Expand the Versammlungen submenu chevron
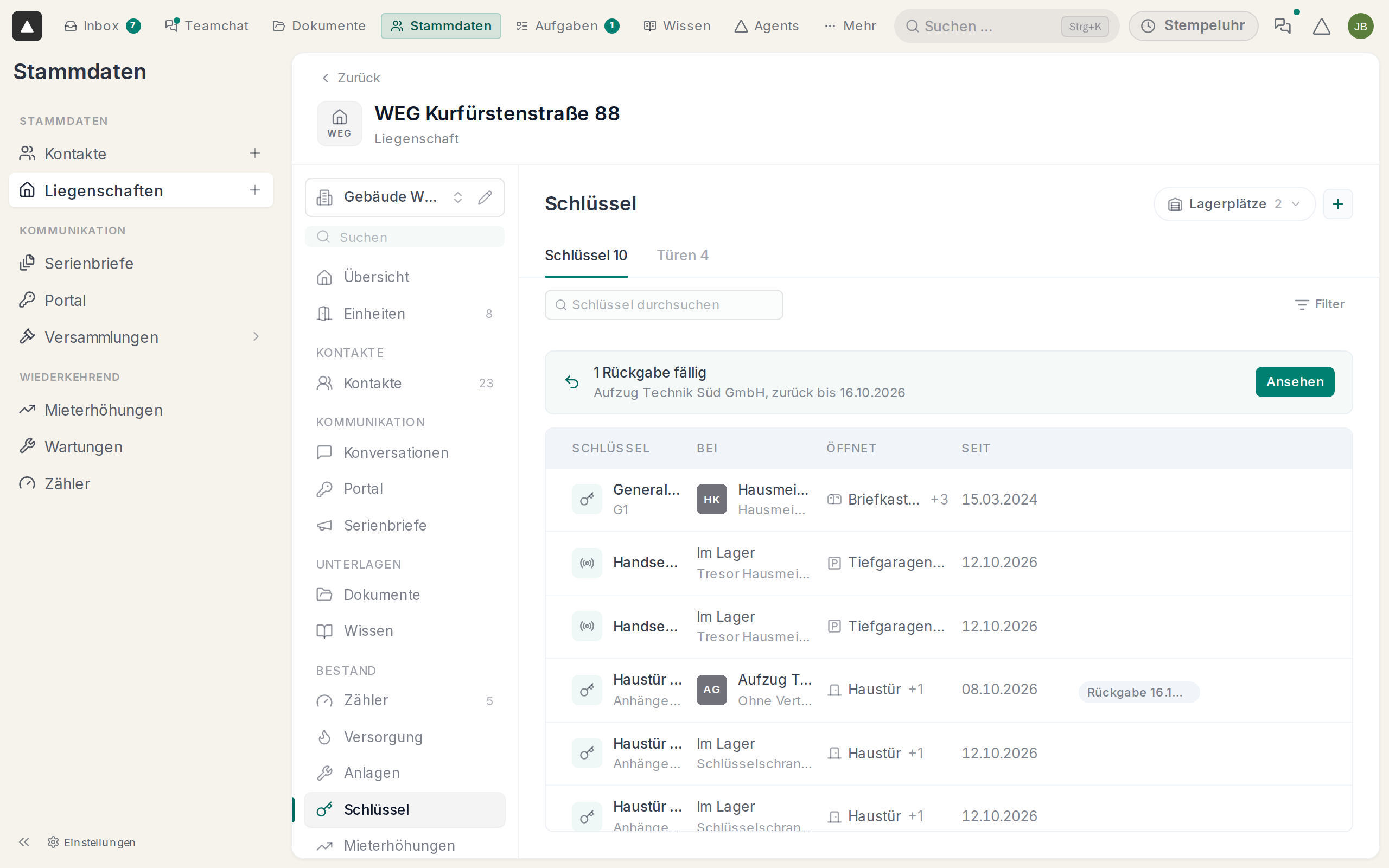The image size is (1389, 868). click(x=256, y=336)
